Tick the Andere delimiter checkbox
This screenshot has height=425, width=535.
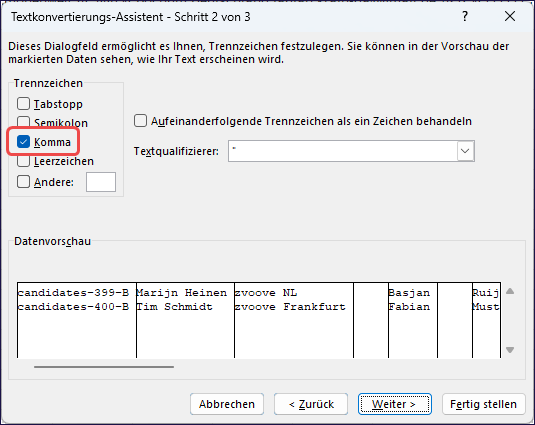click(24, 182)
